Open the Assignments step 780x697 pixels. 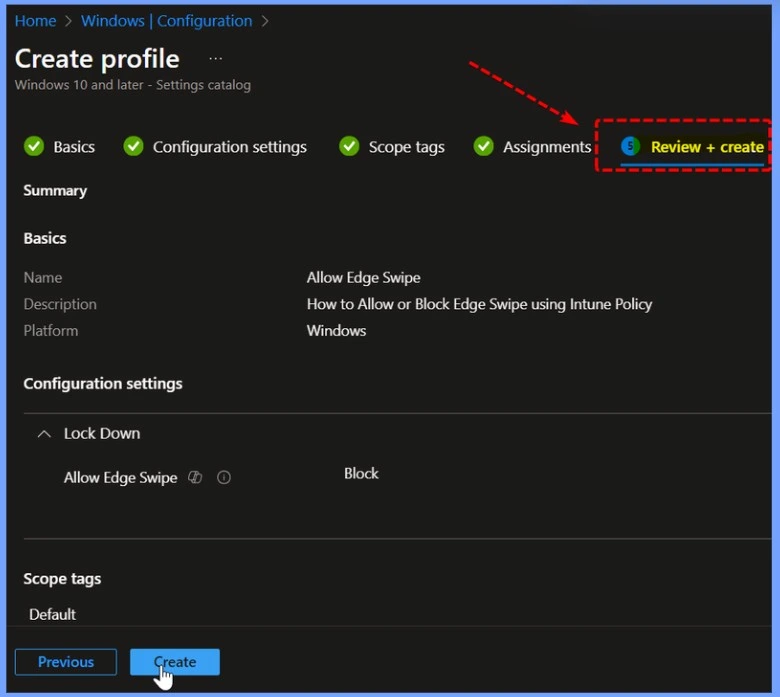click(547, 147)
